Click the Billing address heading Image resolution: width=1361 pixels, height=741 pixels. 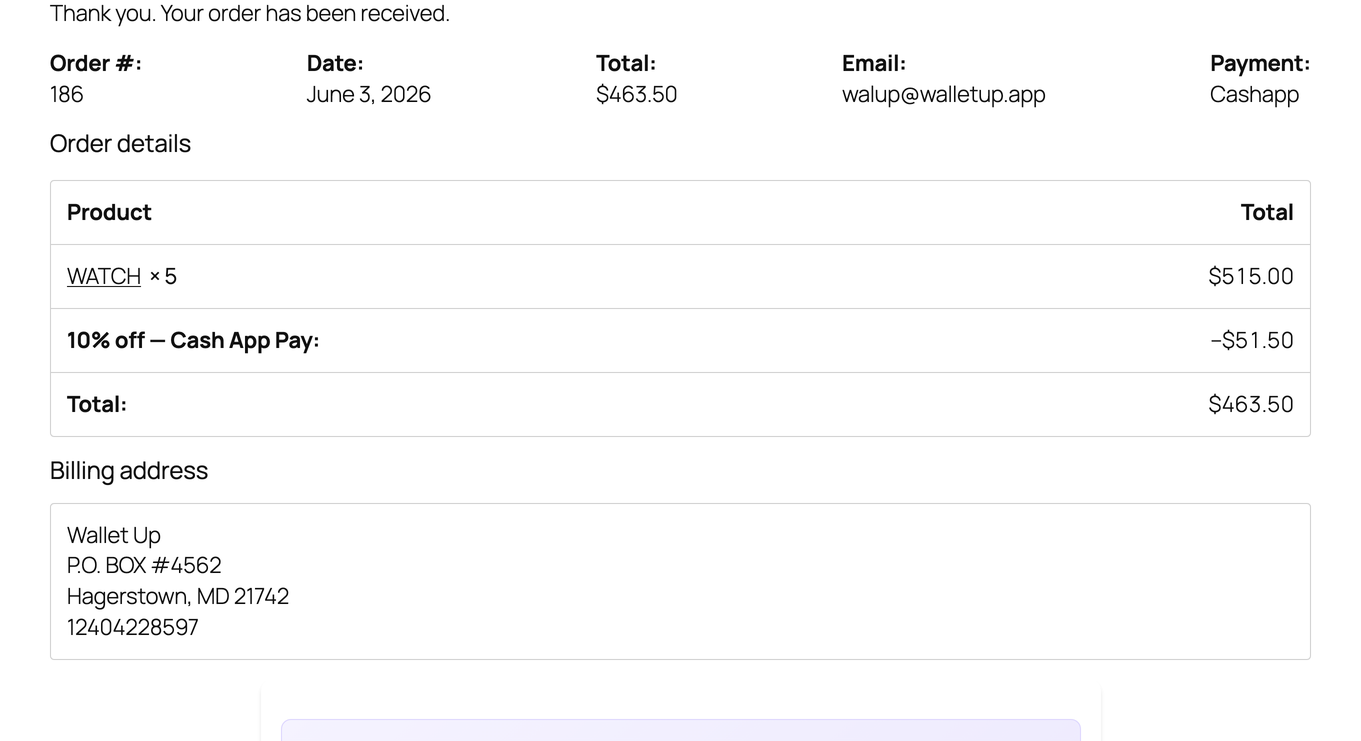(129, 471)
